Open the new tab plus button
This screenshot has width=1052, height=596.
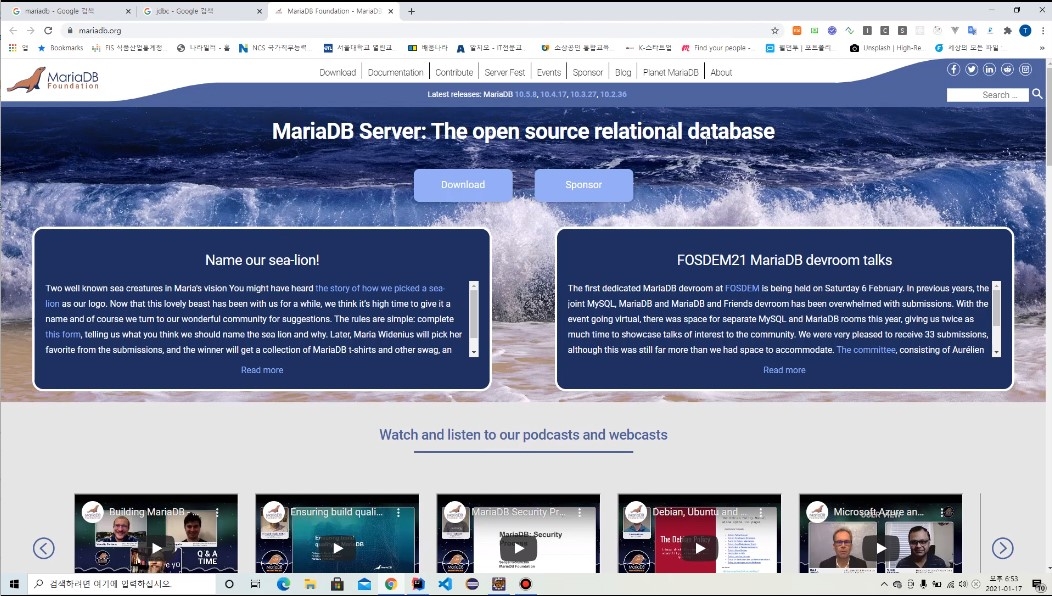point(411,11)
